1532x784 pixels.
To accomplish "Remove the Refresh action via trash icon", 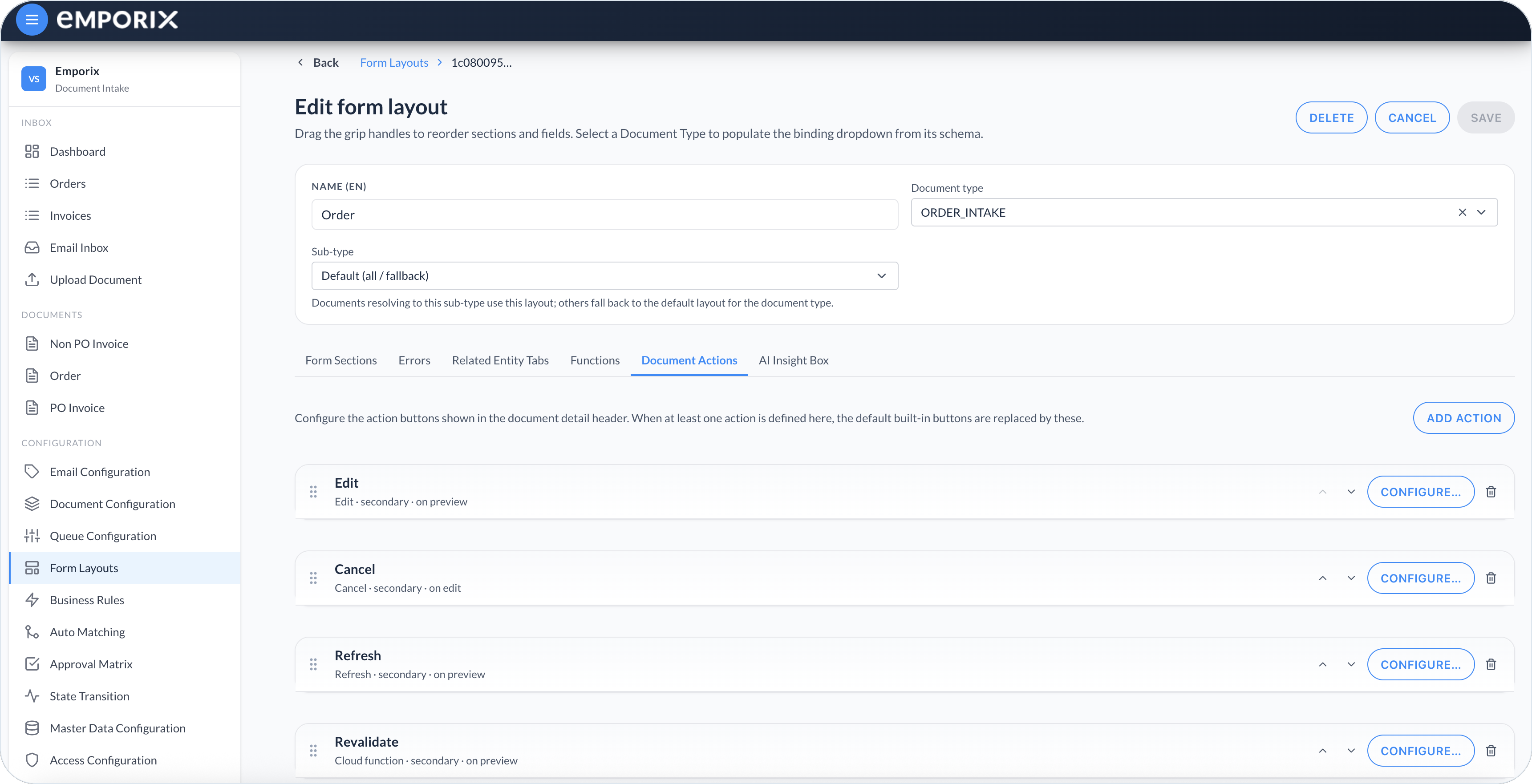I will pyautogui.click(x=1491, y=664).
